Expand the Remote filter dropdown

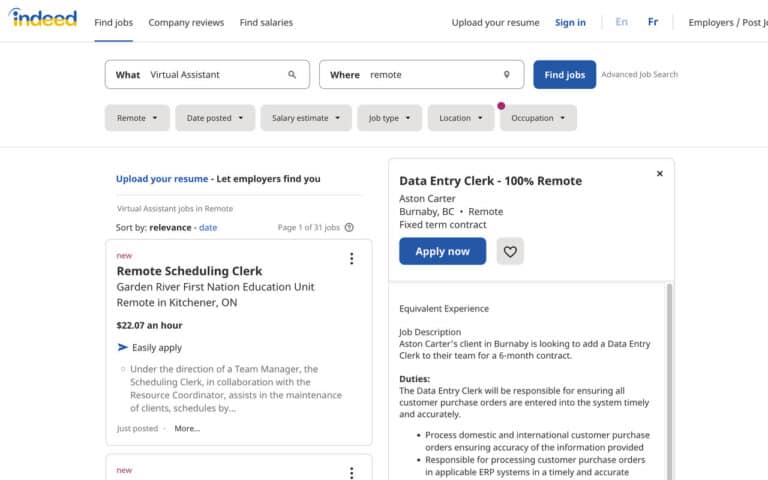coord(137,118)
